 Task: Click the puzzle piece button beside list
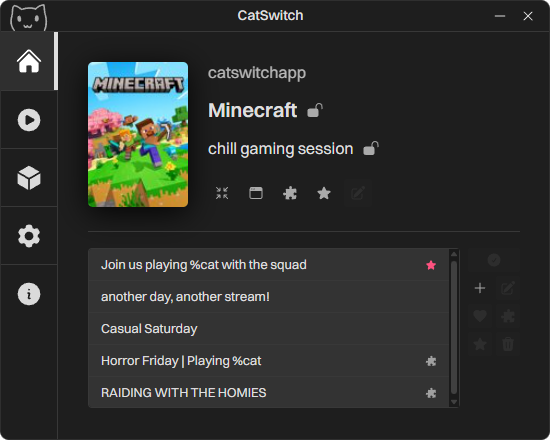(508, 316)
